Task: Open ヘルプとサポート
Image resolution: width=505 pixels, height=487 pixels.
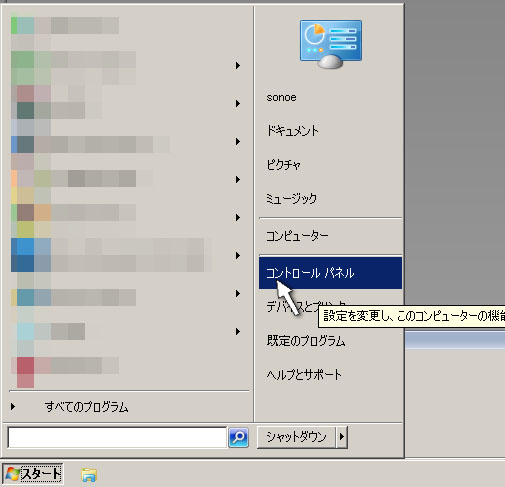Action: point(304,375)
